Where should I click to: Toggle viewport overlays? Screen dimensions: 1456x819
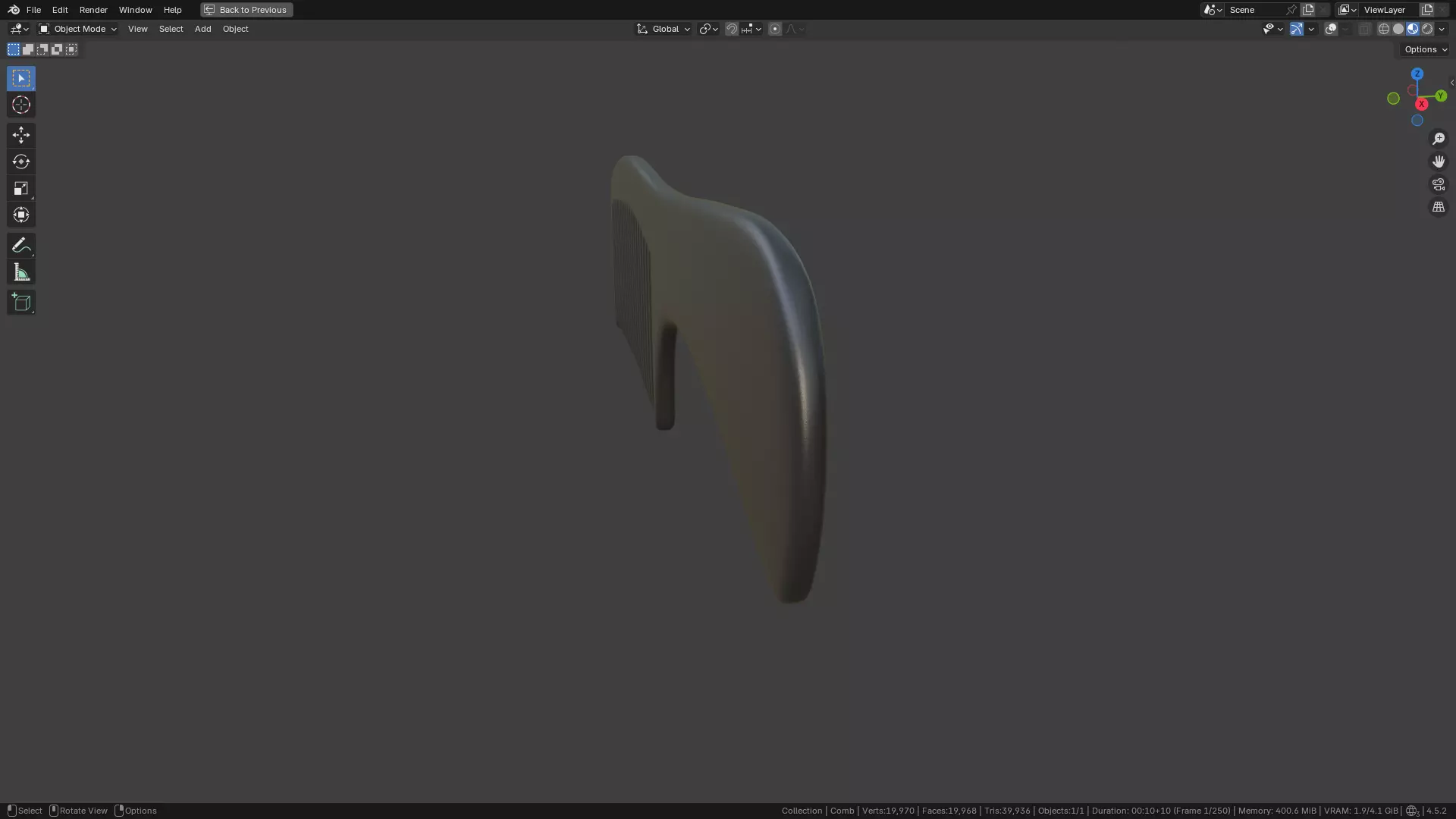pos(1331,29)
